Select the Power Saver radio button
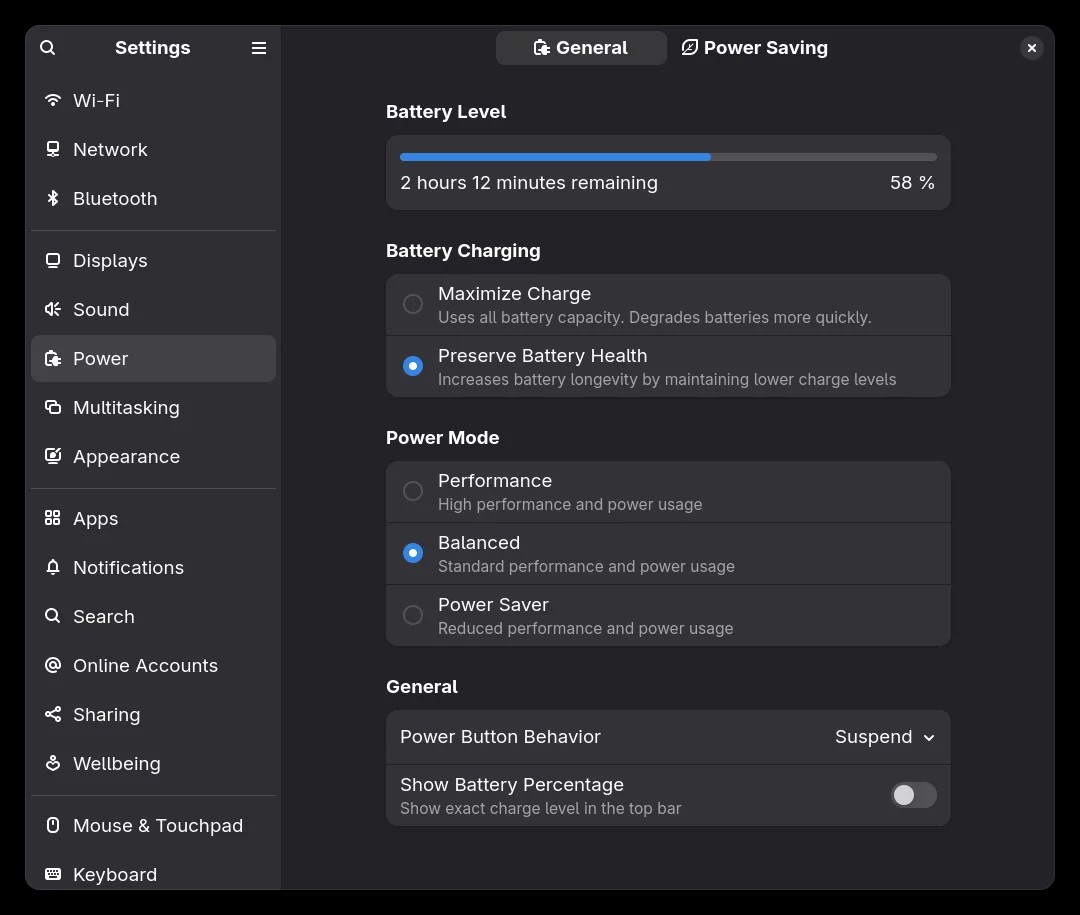 [413, 615]
